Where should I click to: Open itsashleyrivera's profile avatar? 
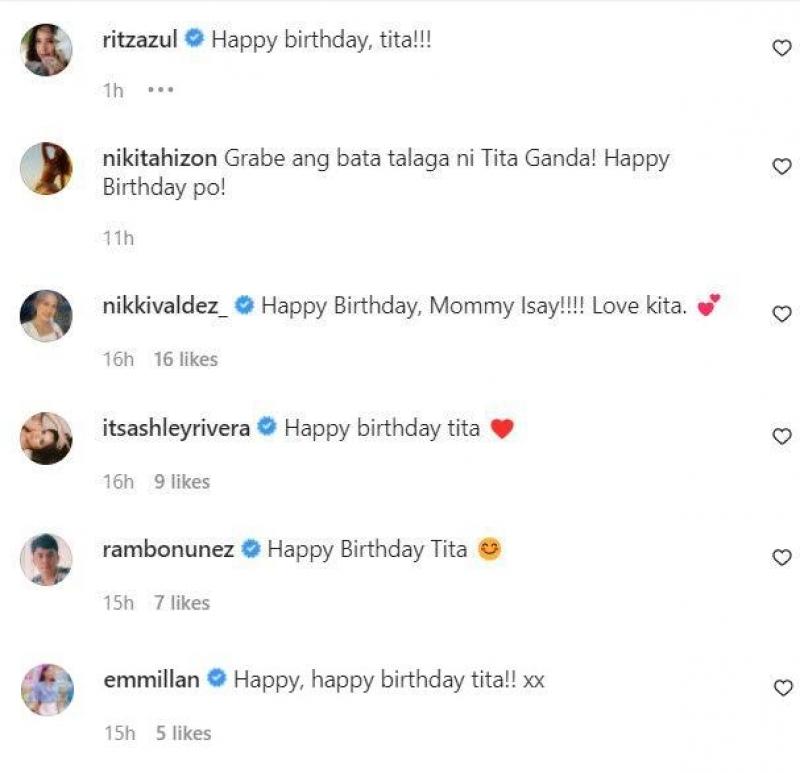coord(46,438)
